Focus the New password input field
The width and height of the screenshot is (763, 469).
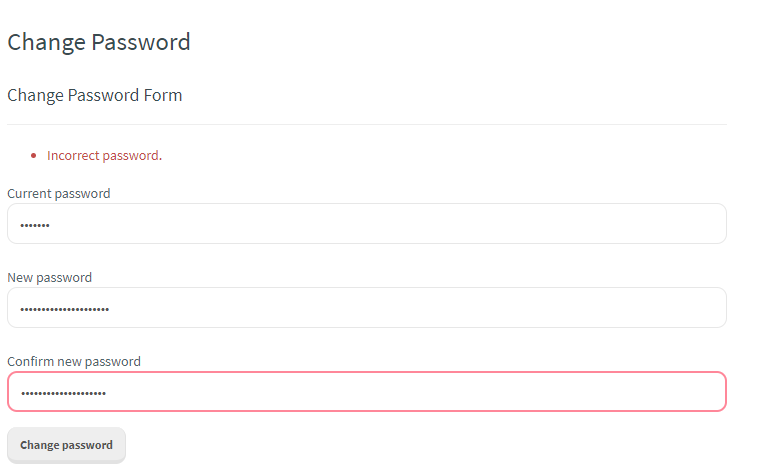pyautogui.click(x=366, y=308)
